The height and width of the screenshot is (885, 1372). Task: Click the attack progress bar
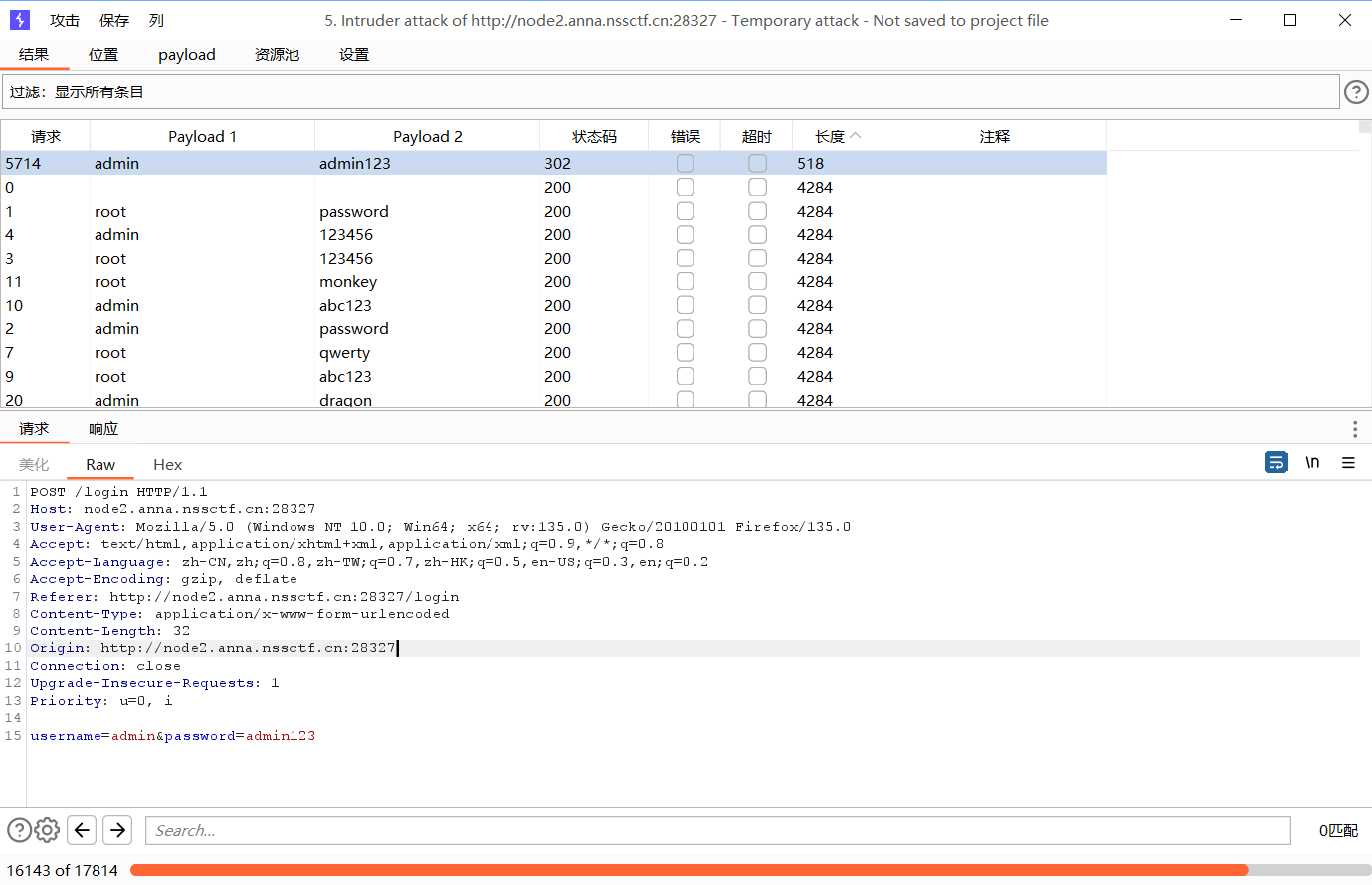(x=750, y=870)
